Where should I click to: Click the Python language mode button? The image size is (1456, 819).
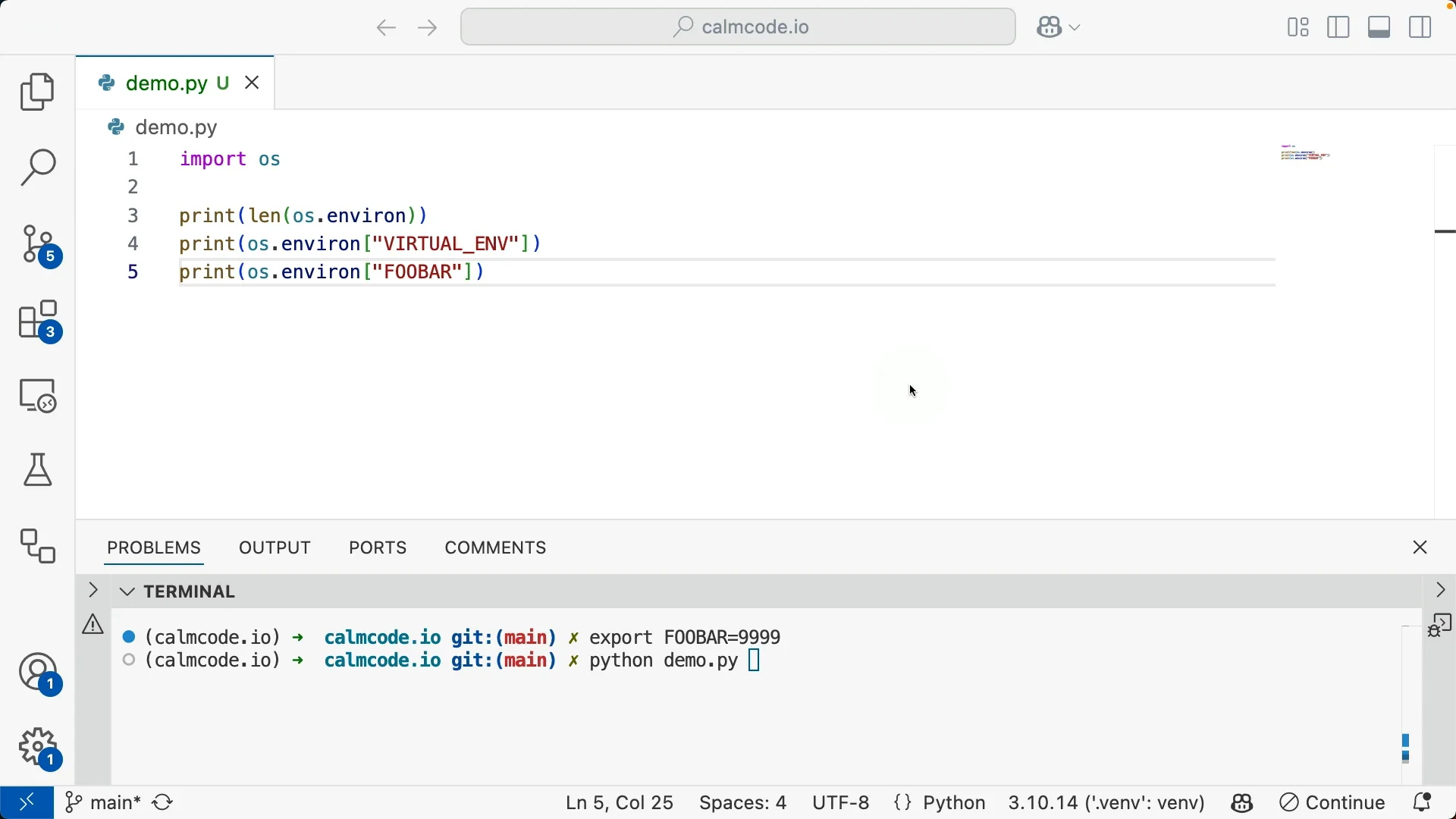pos(953,803)
